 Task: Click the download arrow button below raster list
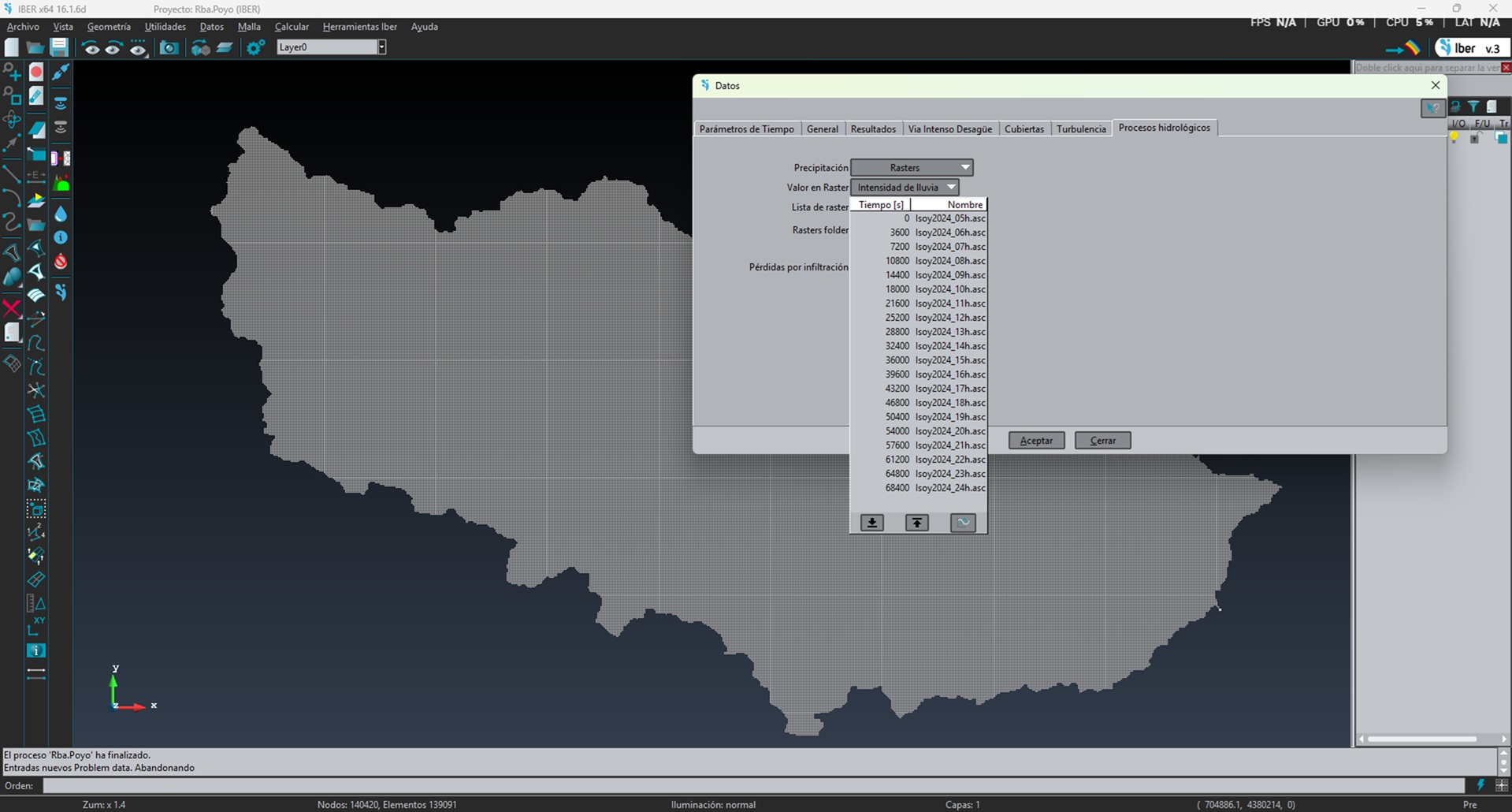click(x=872, y=523)
